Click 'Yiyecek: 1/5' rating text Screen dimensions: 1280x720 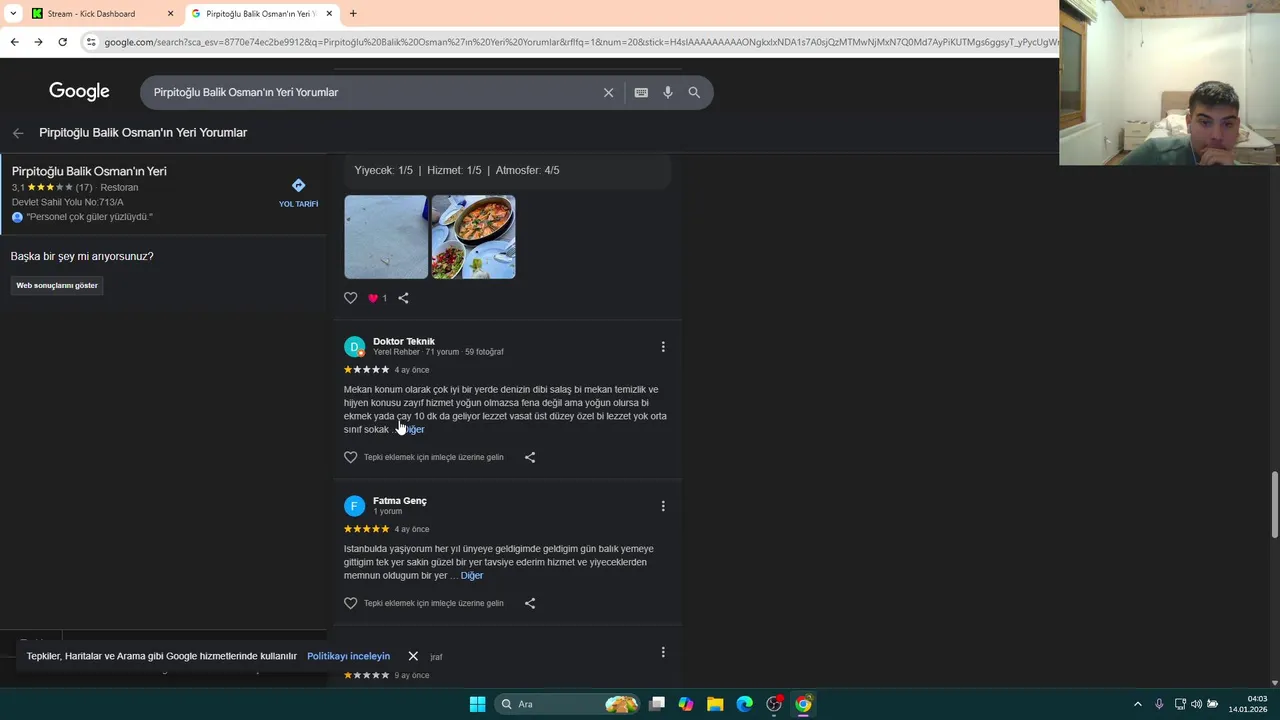[x=384, y=170]
